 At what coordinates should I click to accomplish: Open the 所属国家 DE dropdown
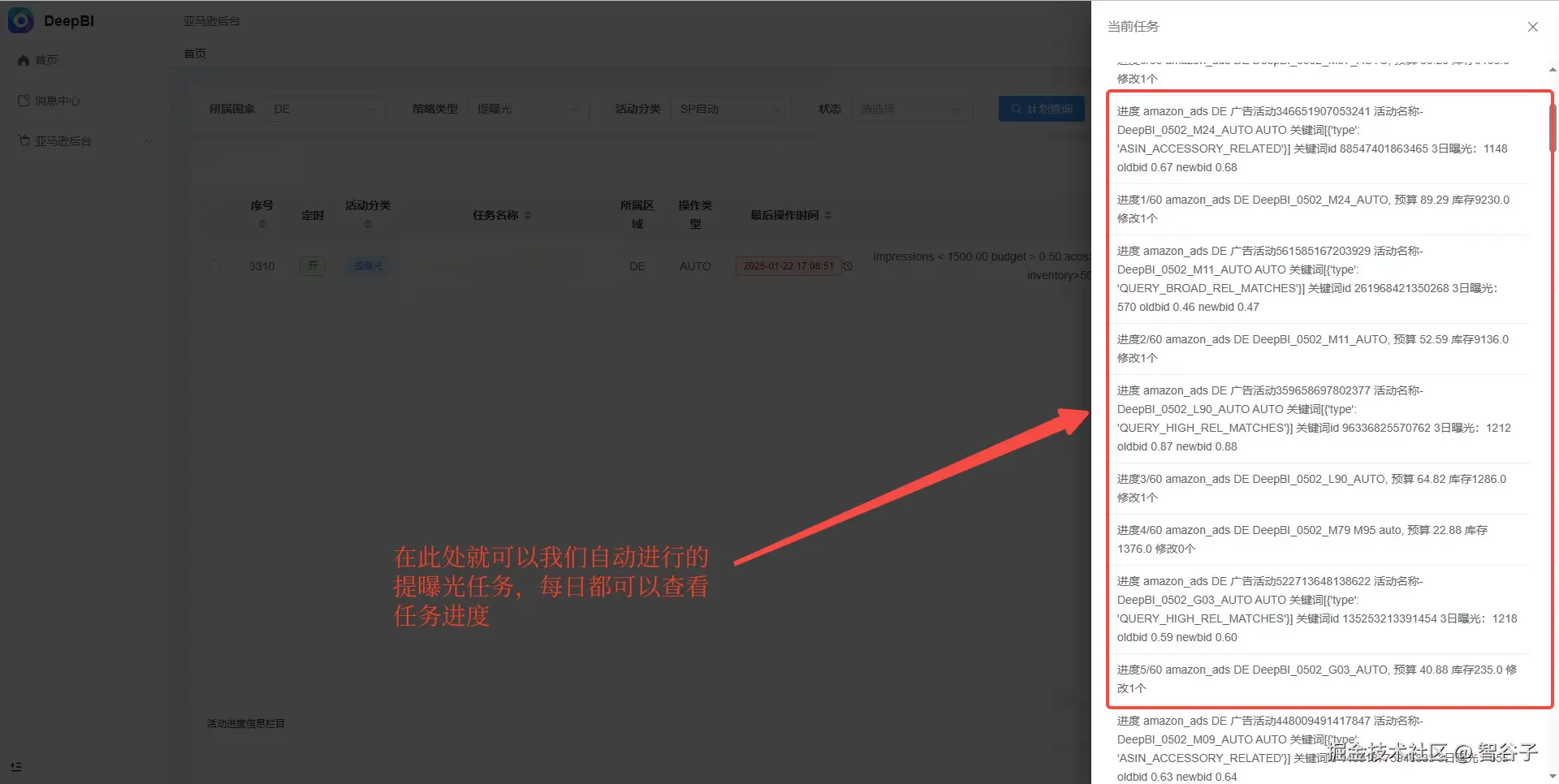[325, 109]
